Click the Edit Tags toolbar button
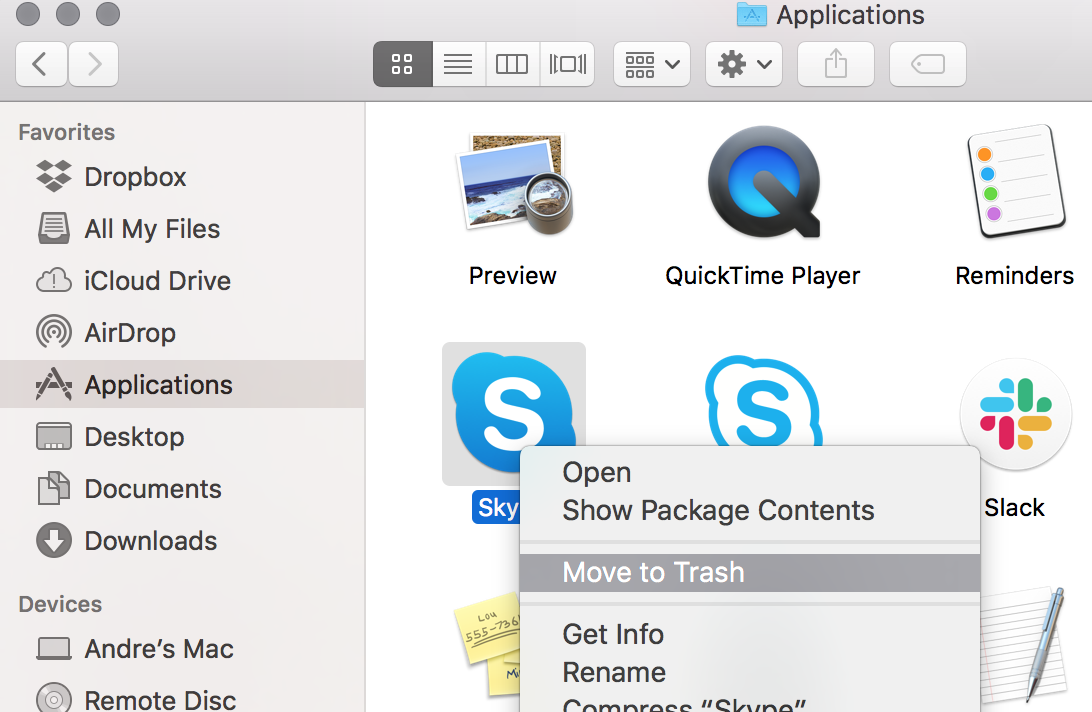Viewport: 1092px width, 712px height. tap(928, 64)
